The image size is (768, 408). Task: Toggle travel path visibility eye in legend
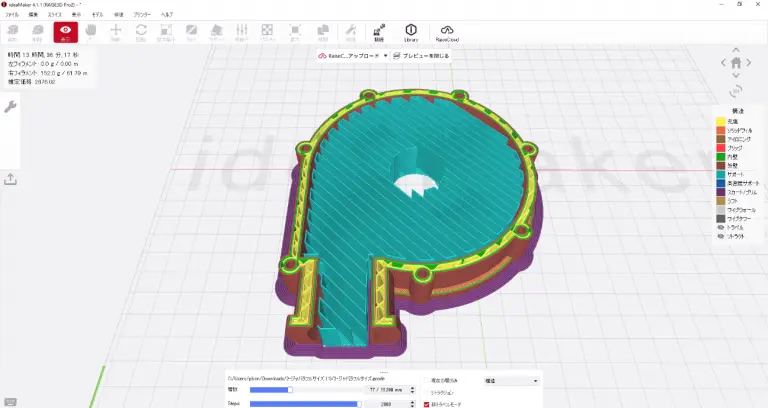coord(720,227)
